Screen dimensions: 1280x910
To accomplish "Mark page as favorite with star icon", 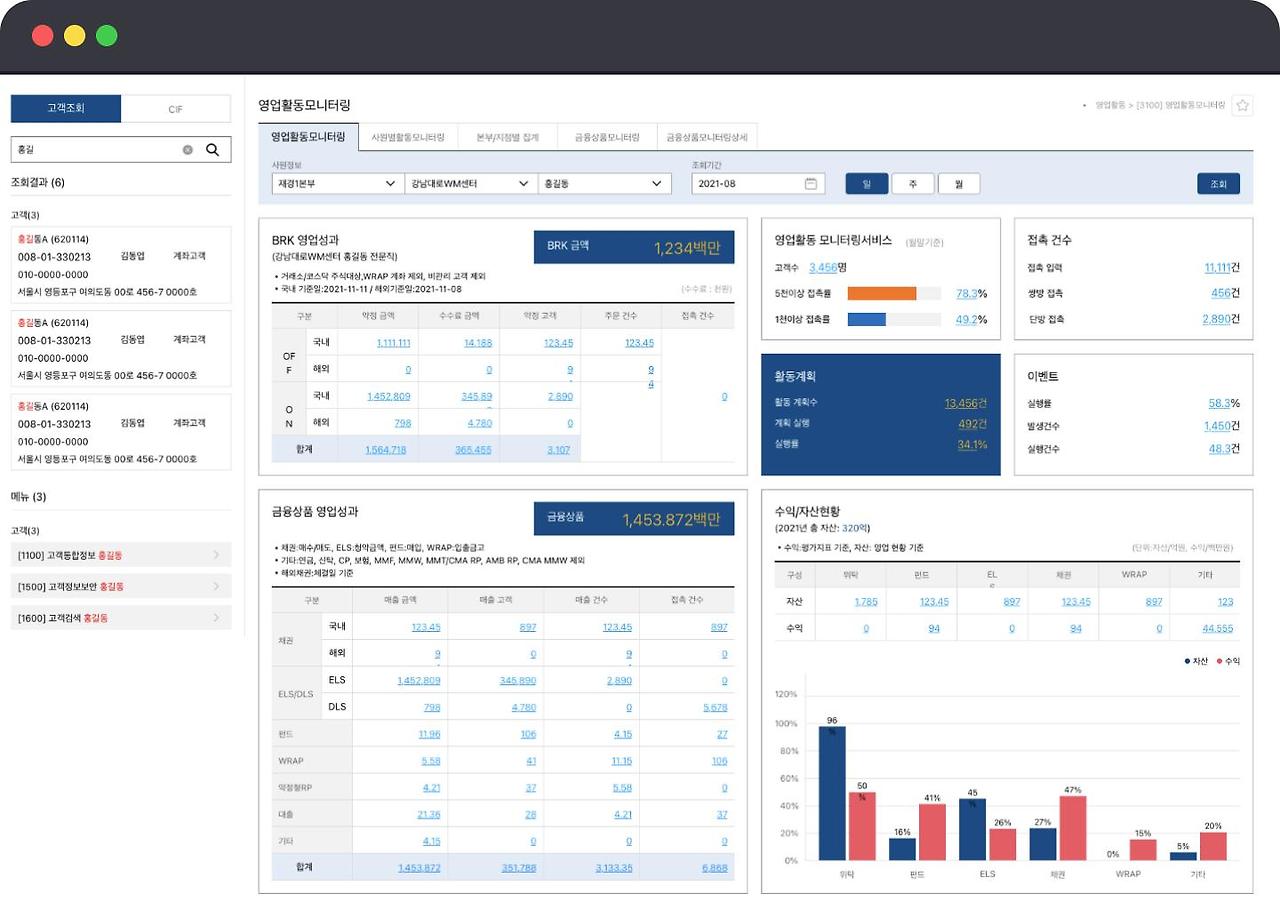I will [x=1242, y=105].
